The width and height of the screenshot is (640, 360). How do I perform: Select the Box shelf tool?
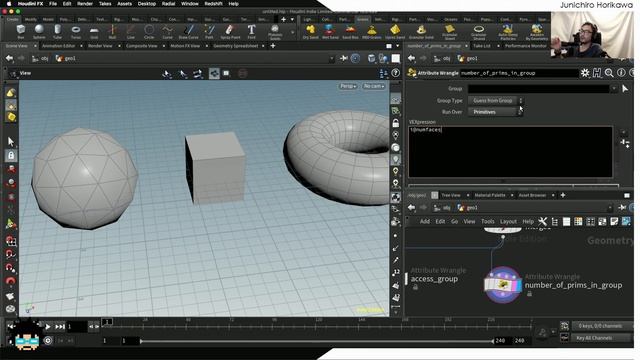[x=20, y=31]
